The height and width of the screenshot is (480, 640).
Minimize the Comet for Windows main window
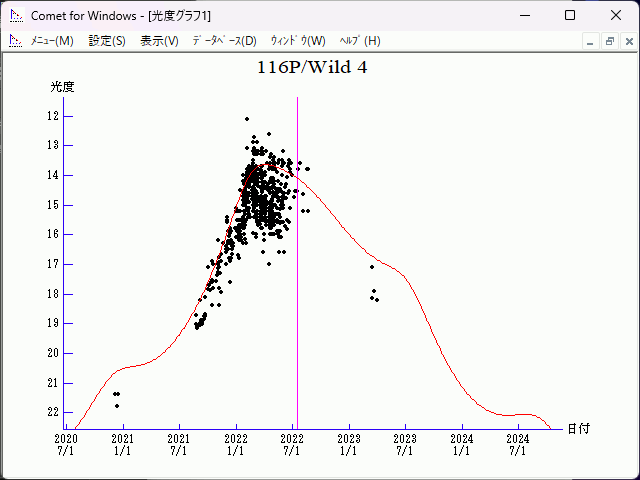click(525, 16)
